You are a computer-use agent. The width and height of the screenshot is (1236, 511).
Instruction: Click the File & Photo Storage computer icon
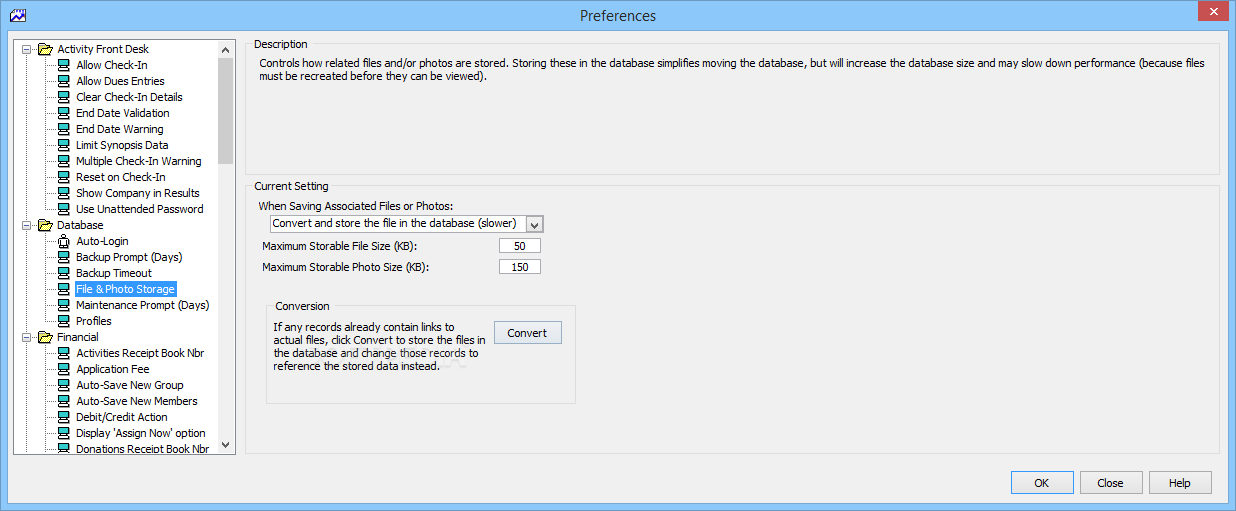click(63, 289)
